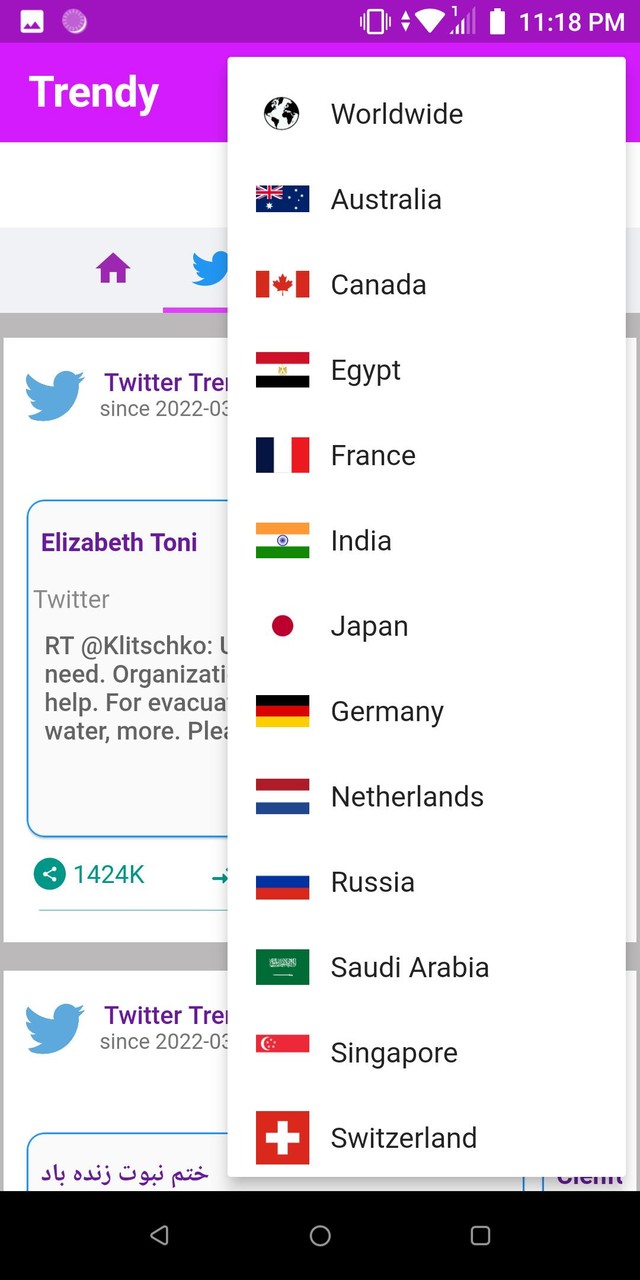Viewport: 640px width, 1280px height.
Task: Tap the Switzerland flag icon
Action: (x=282, y=1138)
